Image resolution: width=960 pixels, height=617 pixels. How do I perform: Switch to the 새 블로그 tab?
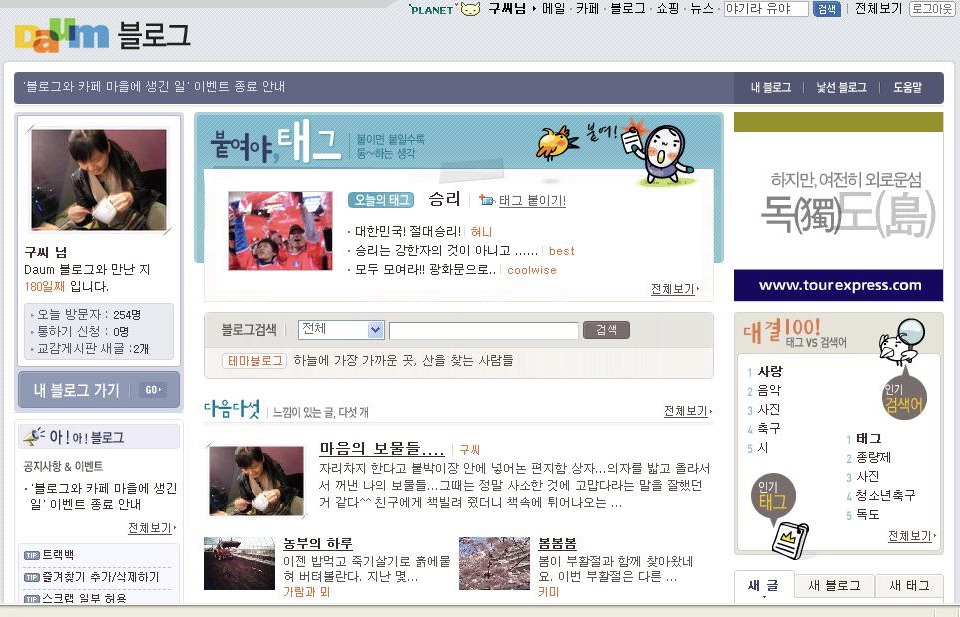click(x=834, y=586)
